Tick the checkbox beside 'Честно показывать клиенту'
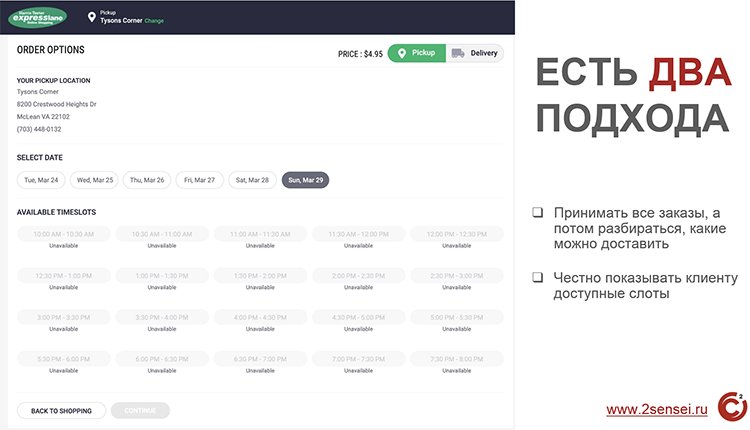The height and width of the screenshot is (430, 750). (538, 277)
